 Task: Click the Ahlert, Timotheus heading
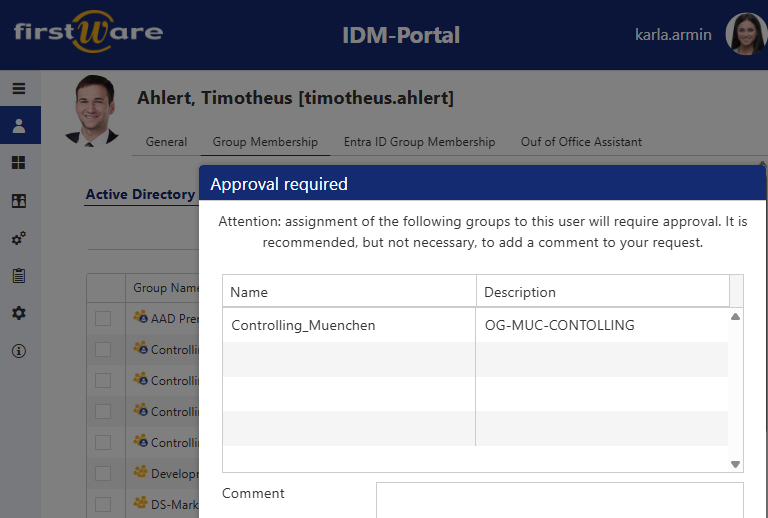[x=295, y=98]
